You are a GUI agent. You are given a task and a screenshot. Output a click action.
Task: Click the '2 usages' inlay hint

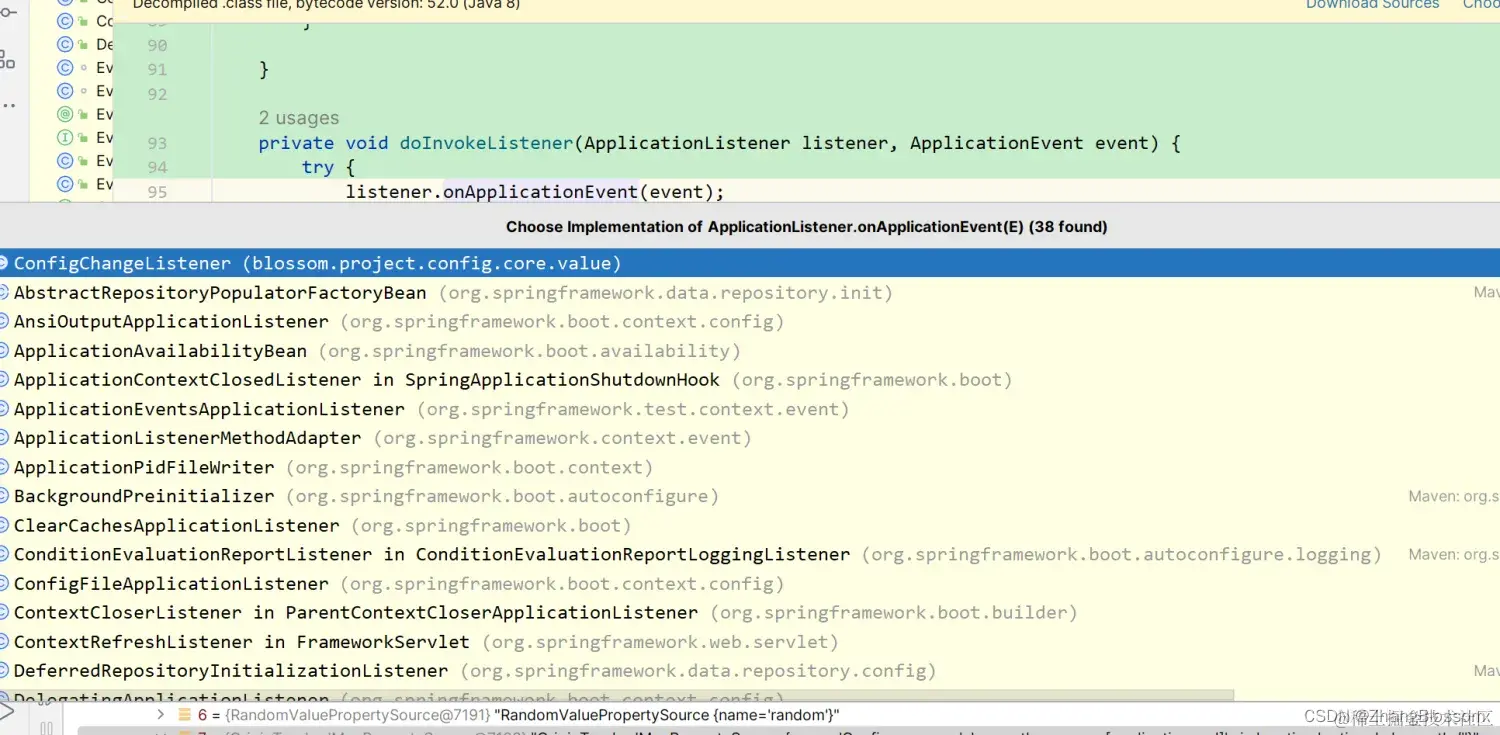click(299, 118)
